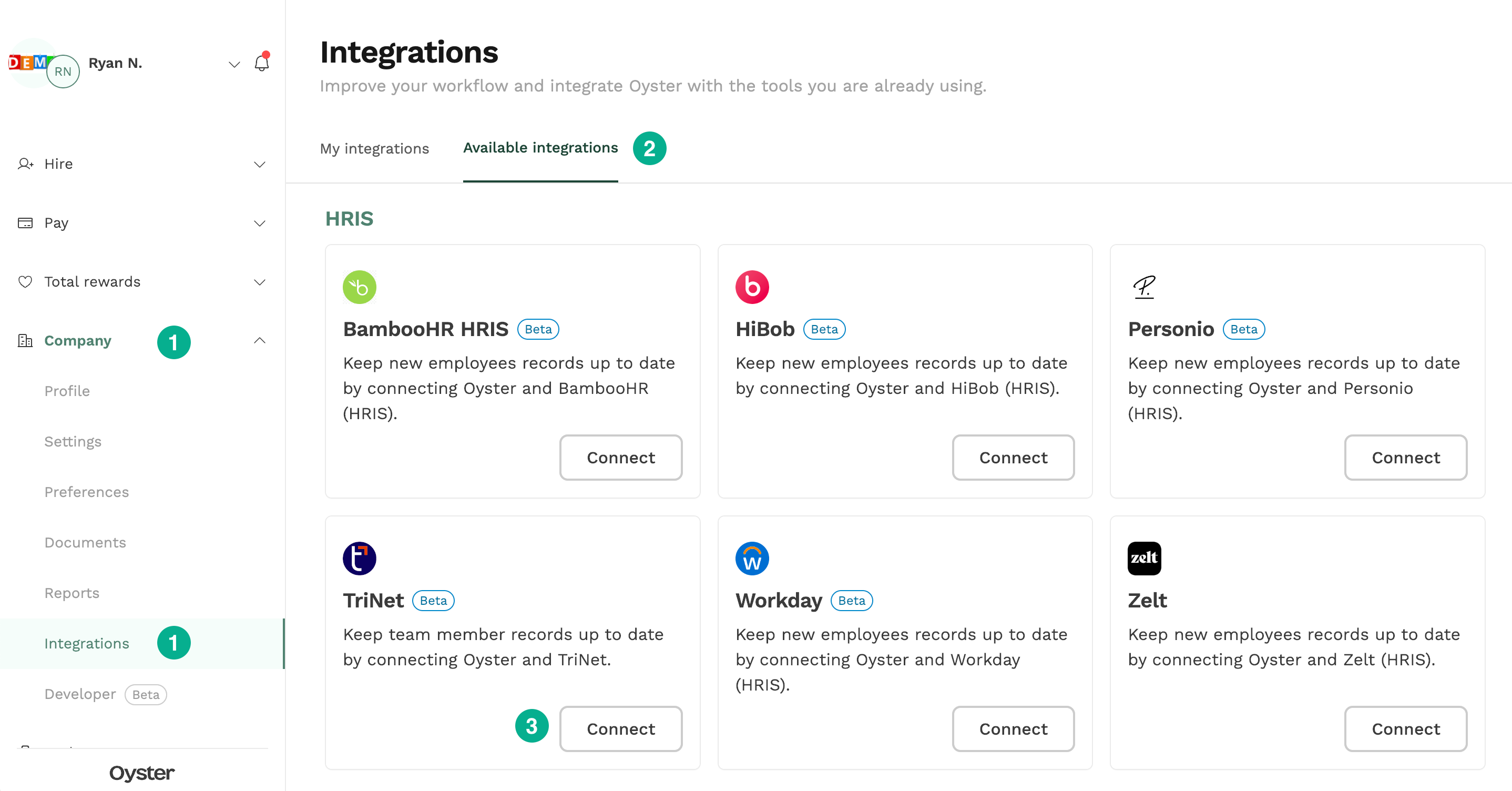
Task: Switch to My integrations tab
Action: (374, 148)
